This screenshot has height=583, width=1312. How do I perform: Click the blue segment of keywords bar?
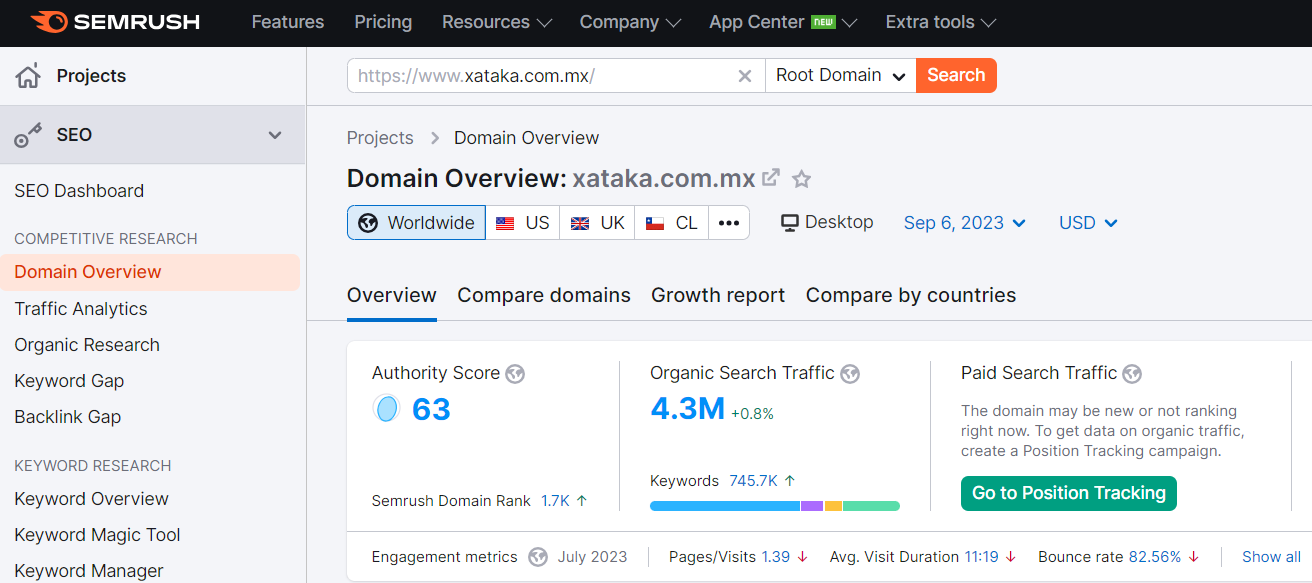pos(725,506)
